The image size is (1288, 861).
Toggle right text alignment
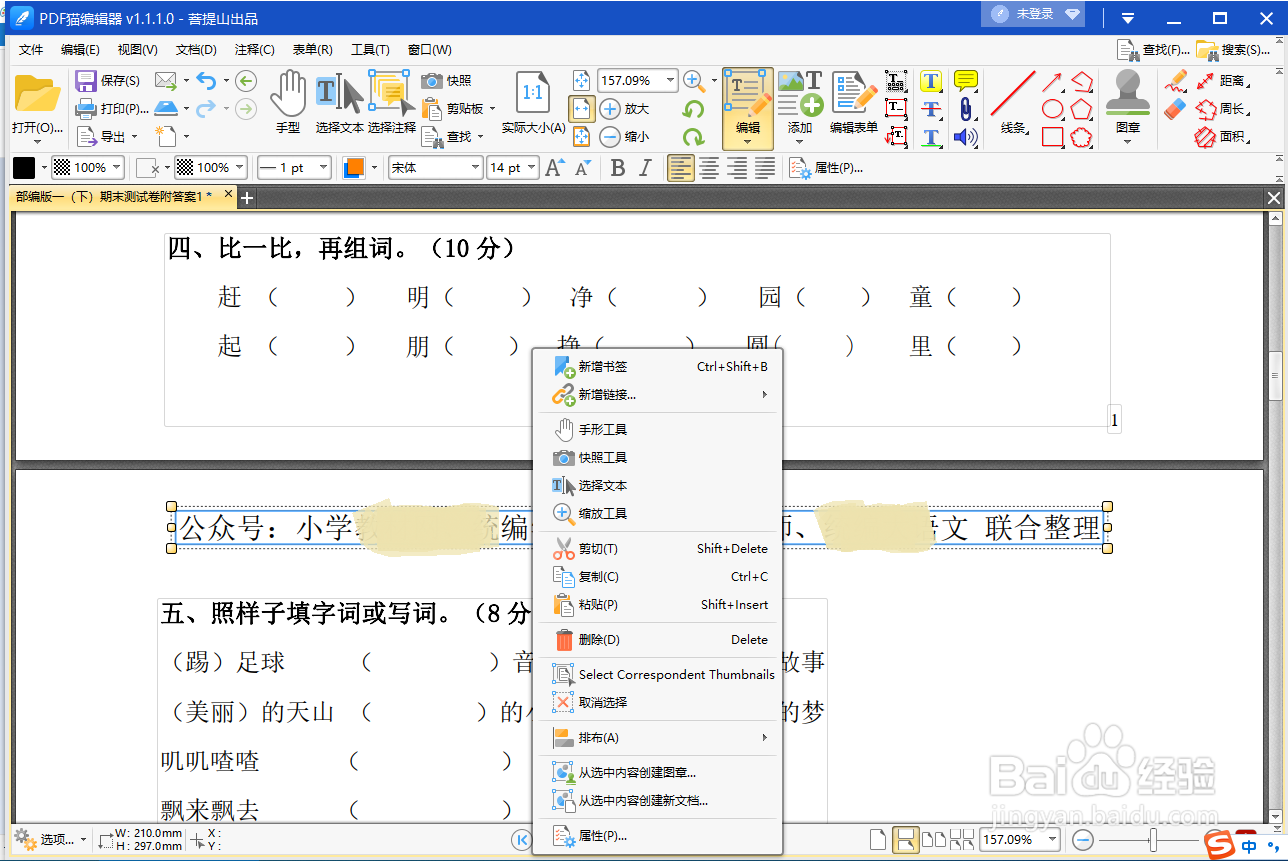click(x=737, y=168)
